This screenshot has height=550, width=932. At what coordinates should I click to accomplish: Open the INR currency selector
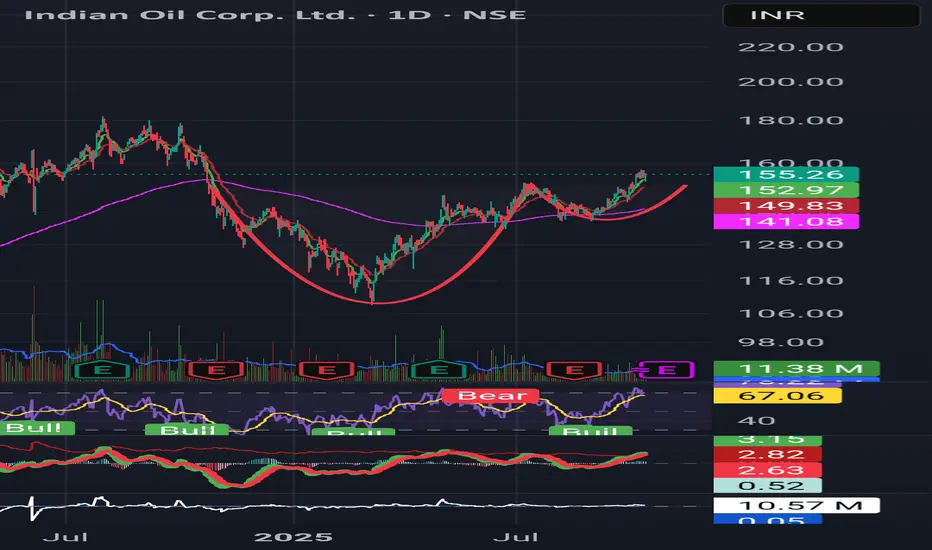821,15
